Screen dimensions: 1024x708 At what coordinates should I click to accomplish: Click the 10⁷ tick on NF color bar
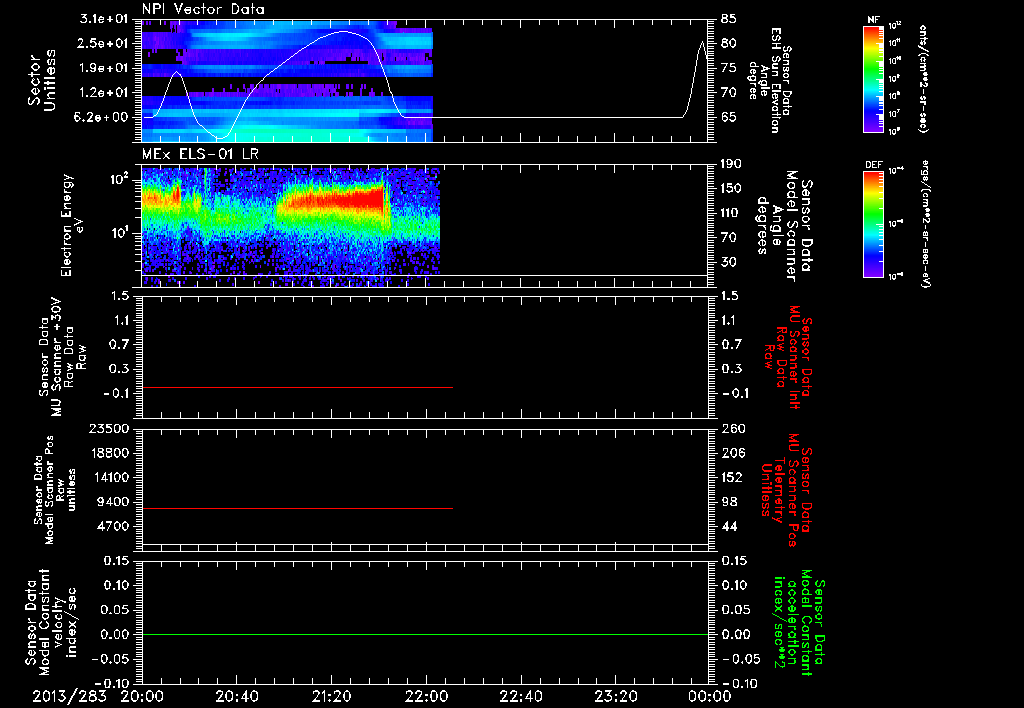[895, 113]
